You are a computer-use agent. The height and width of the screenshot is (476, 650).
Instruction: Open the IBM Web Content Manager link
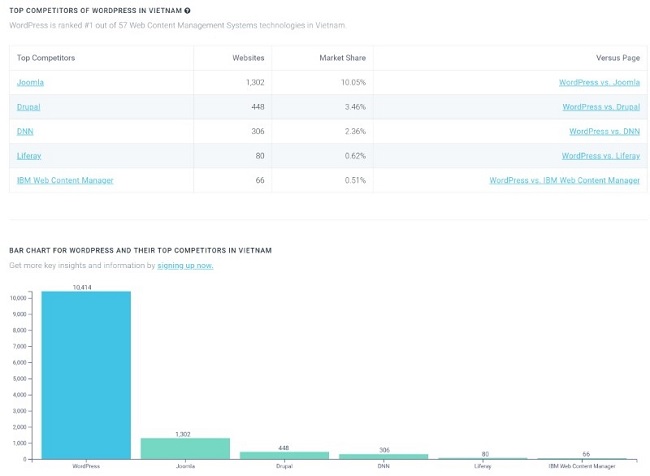pyautogui.click(x=65, y=180)
